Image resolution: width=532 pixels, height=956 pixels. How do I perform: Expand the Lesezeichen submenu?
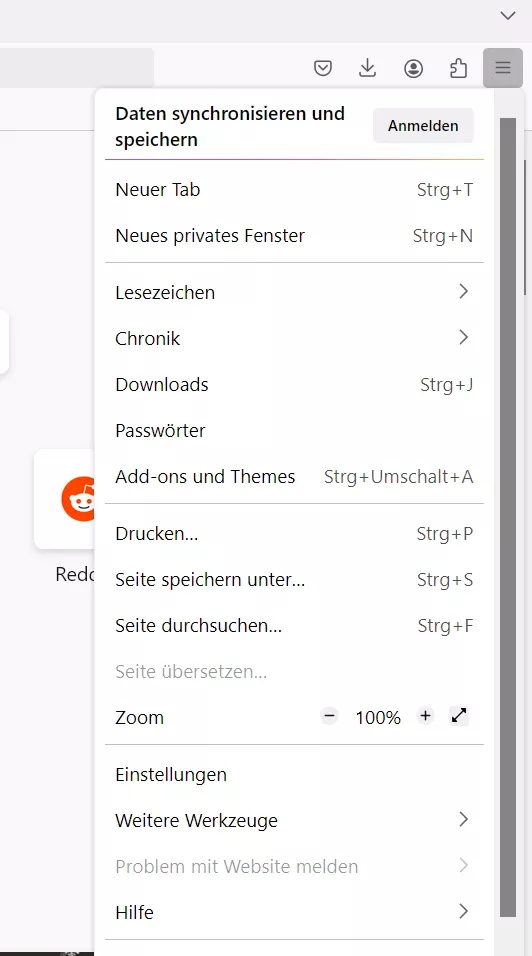pyautogui.click(x=294, y=292)
